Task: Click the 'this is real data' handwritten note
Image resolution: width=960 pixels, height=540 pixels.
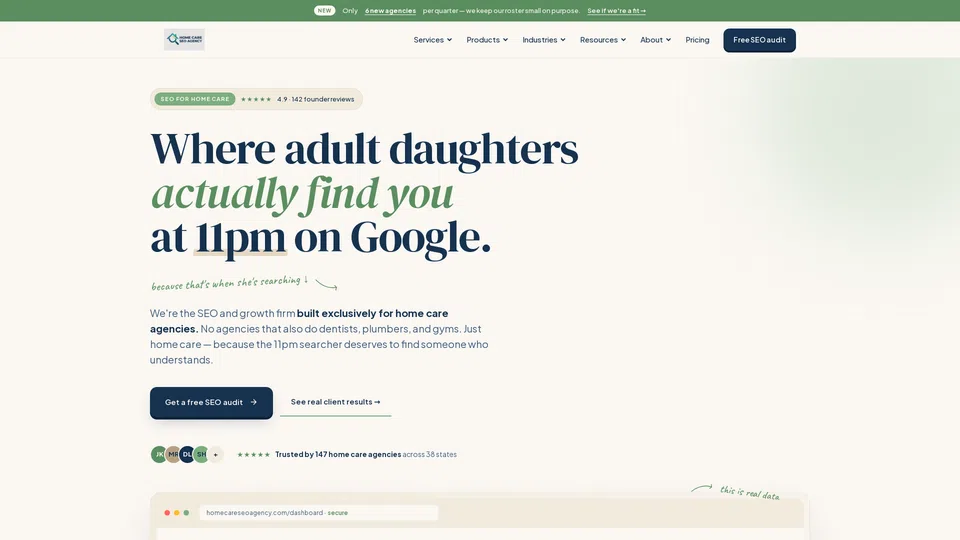Action: click(749, 492)
